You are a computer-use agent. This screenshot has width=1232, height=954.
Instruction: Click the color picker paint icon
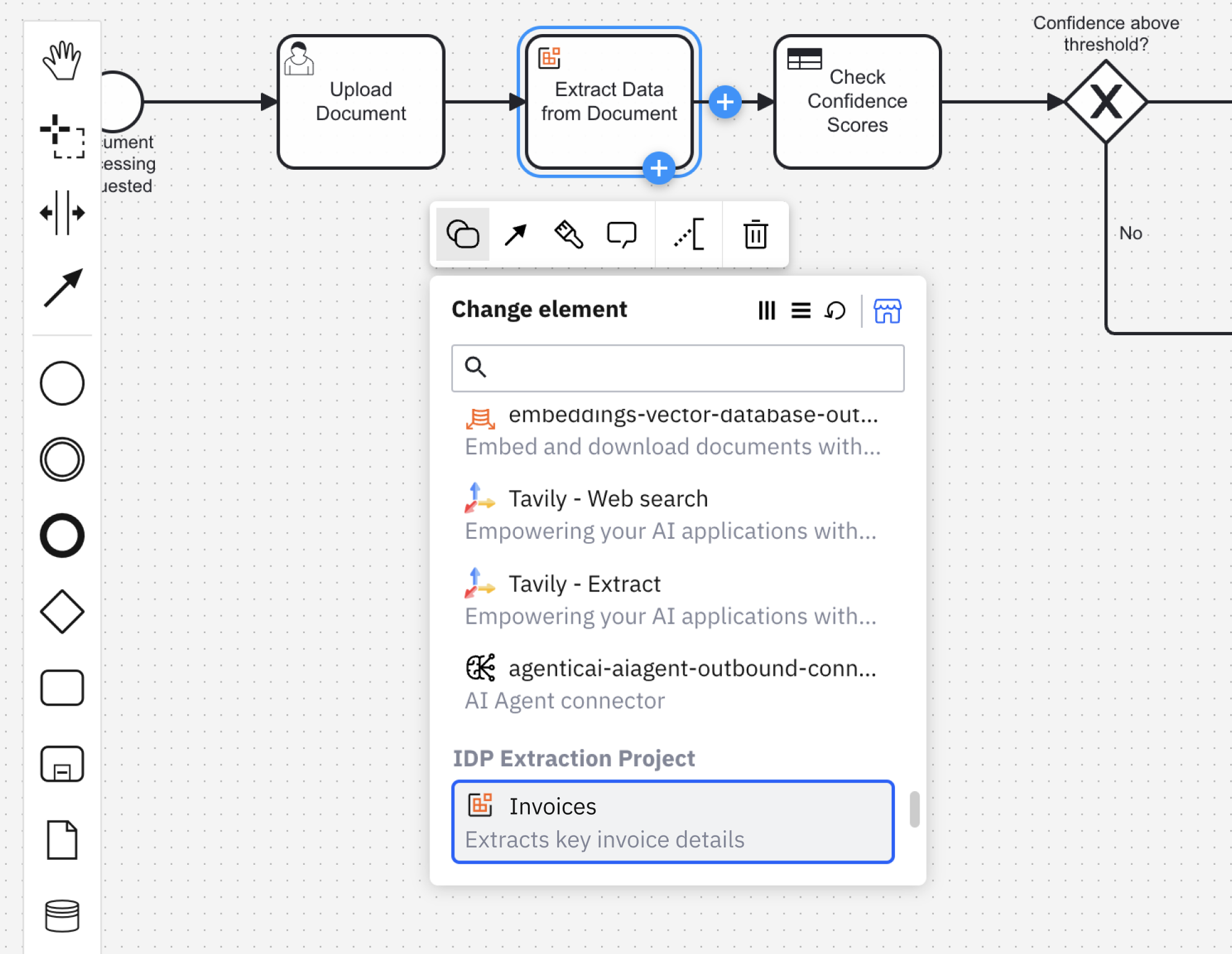[x=568, y=235]
